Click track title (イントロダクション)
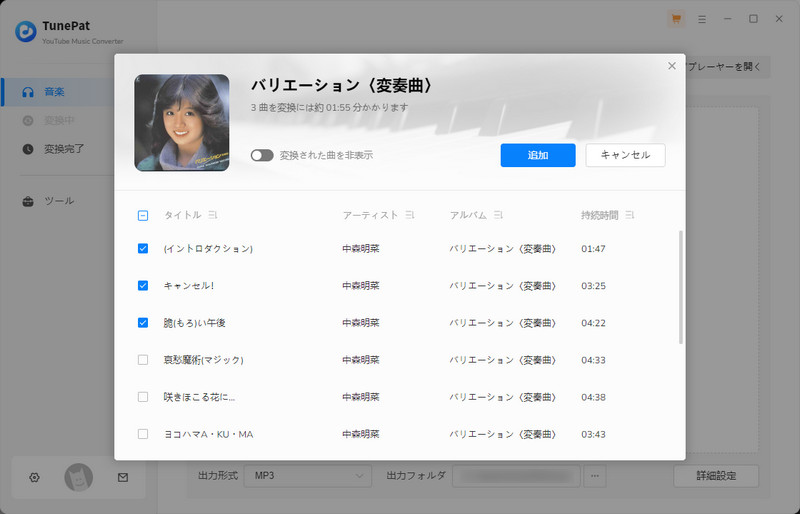Viewport: 800px width, 514px height. point(208,249)
